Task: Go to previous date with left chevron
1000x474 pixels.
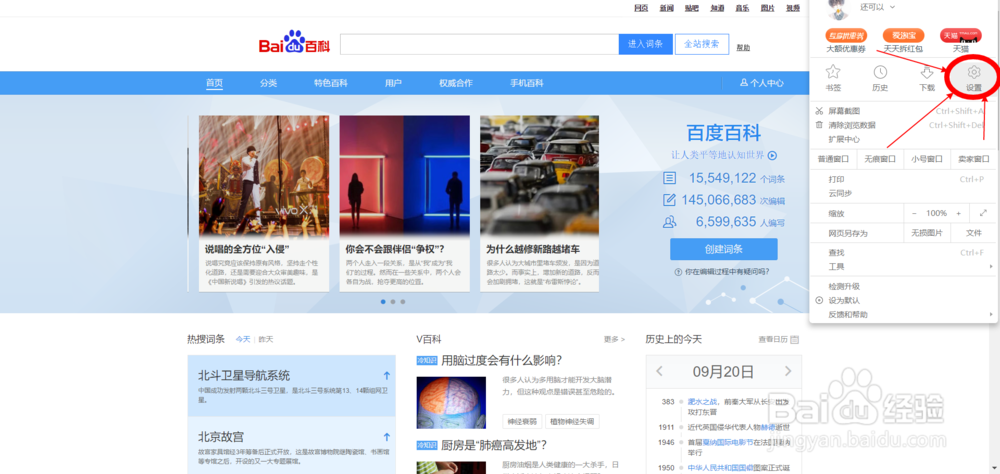Action: tap(660, 371)
